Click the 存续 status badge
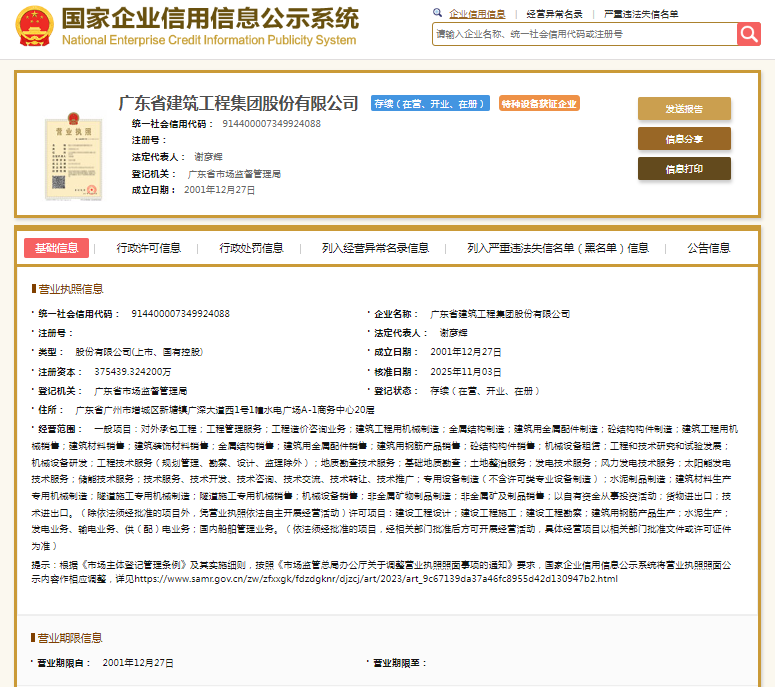Image resolution: width=775 pixels, height=687 pixels. point(430,104)
